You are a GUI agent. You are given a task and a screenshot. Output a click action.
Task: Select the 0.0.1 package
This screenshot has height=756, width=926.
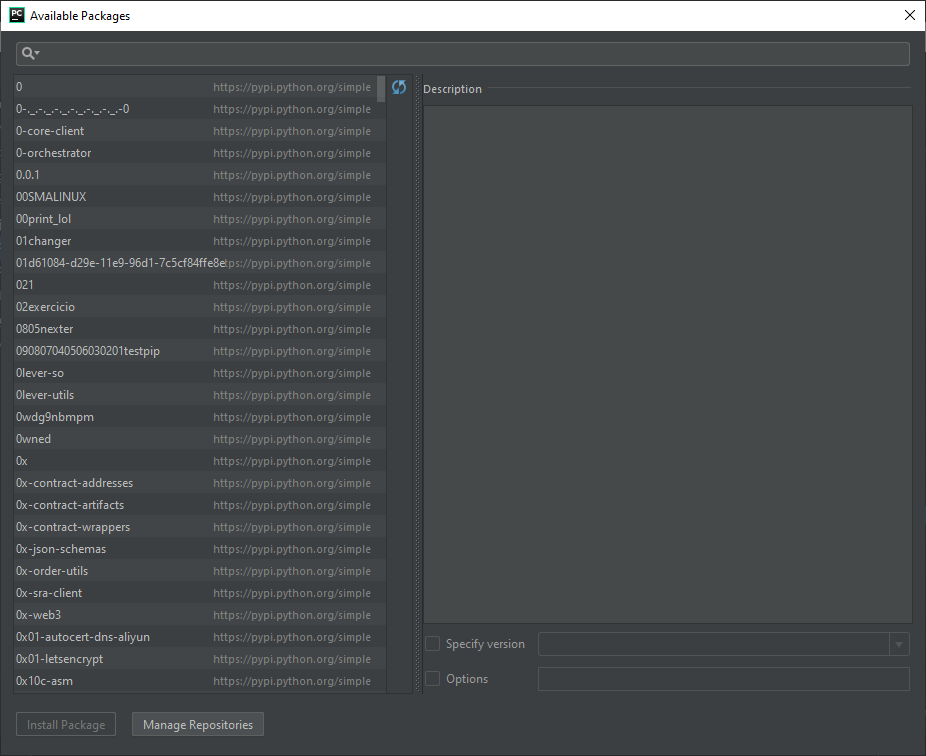(200, 175)
